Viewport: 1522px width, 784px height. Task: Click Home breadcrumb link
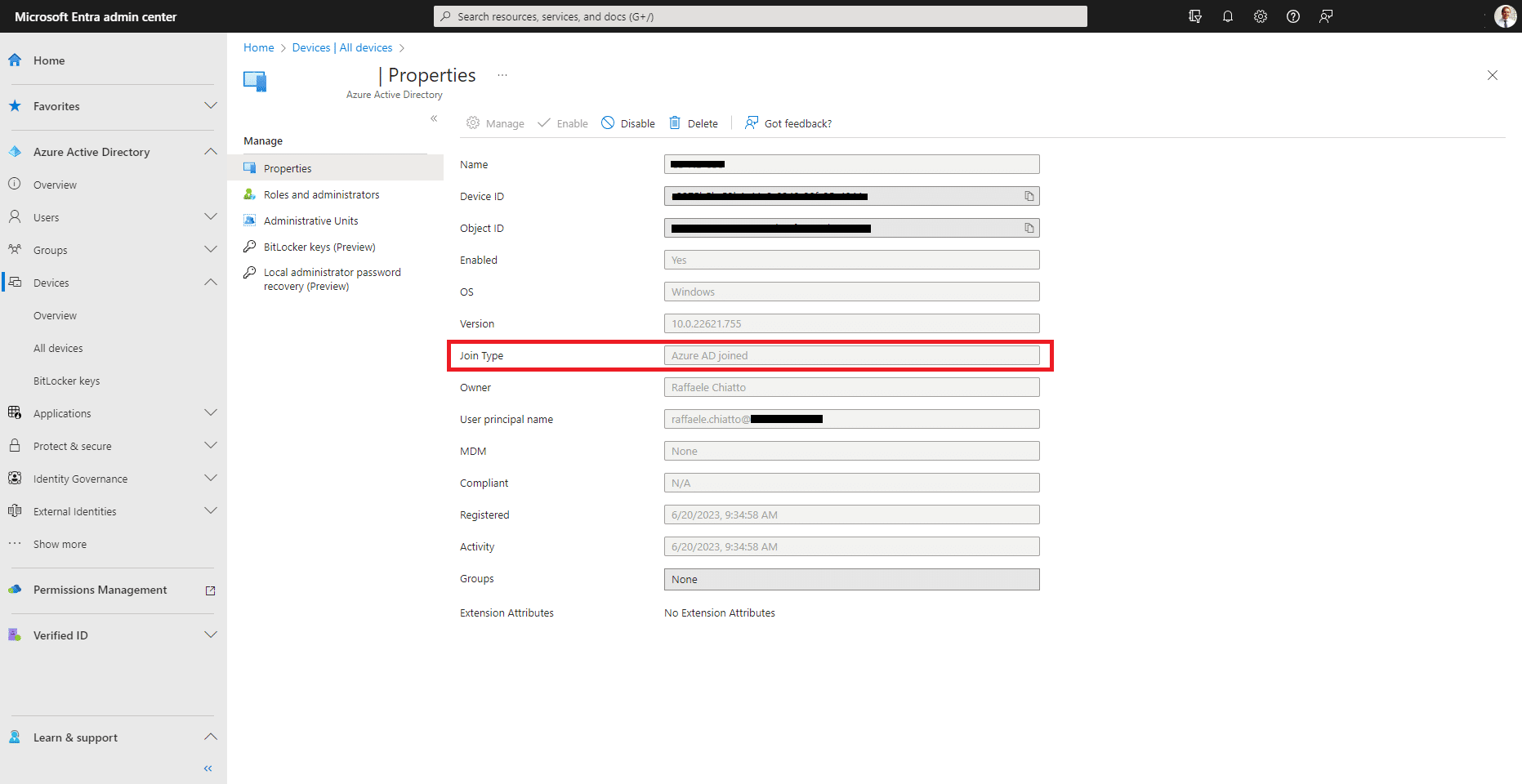pyautogui.click(x=259, y=47)
